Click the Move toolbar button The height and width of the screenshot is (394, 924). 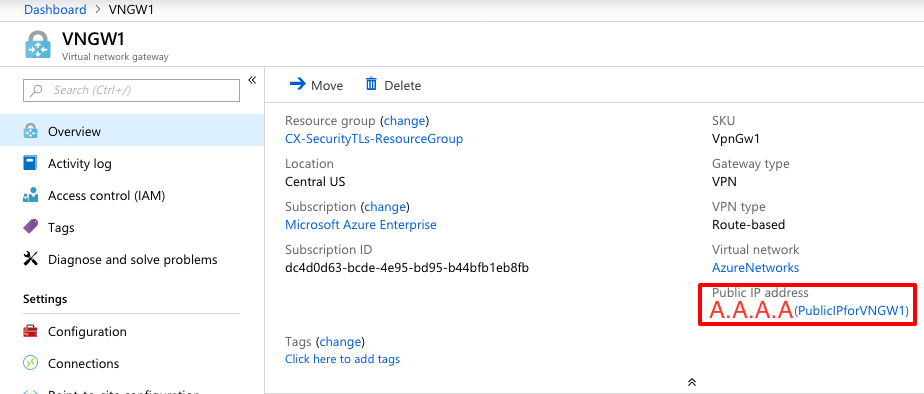(x=316, y=85)
